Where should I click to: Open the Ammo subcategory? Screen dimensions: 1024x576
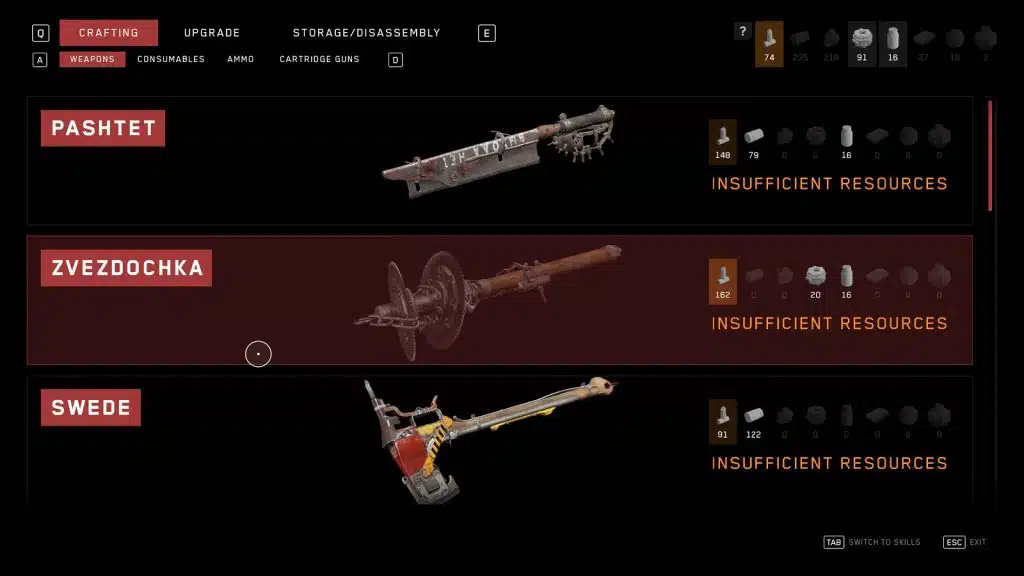[x=240, y=59]
